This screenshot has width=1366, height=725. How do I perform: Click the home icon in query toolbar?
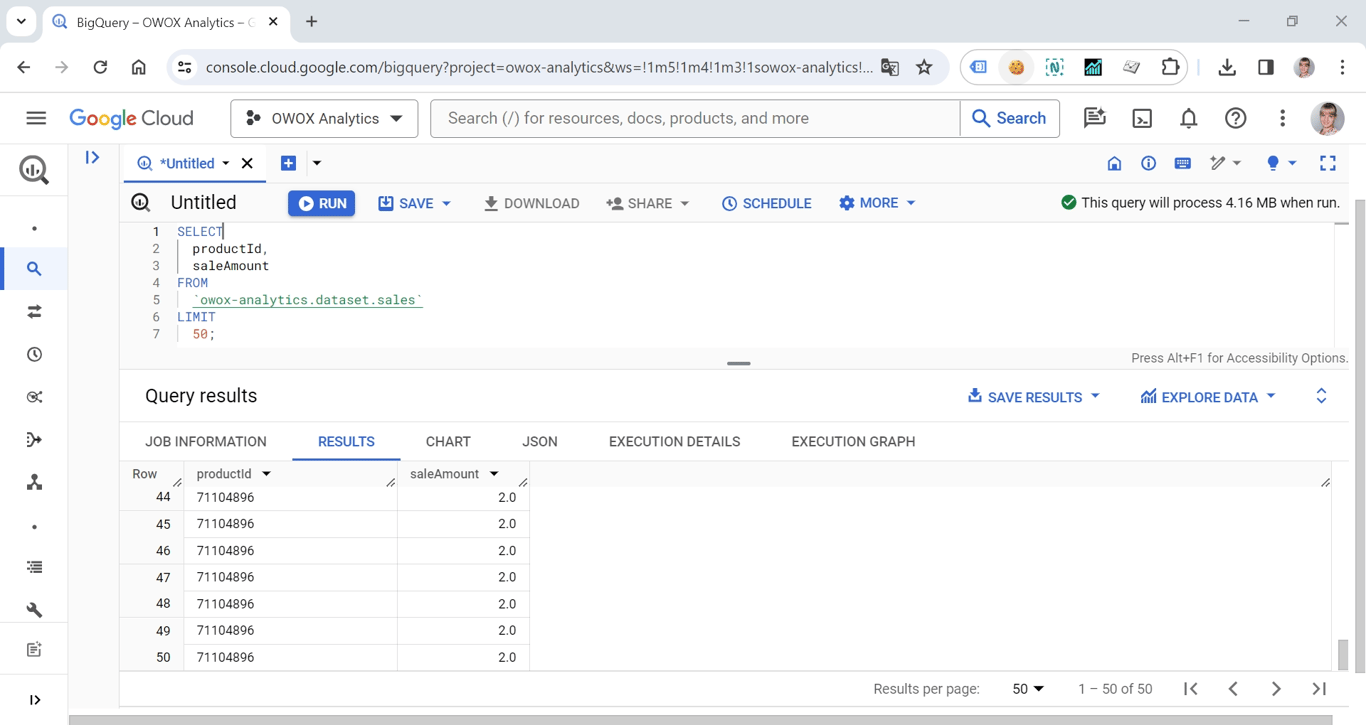tap(1114, 163)
